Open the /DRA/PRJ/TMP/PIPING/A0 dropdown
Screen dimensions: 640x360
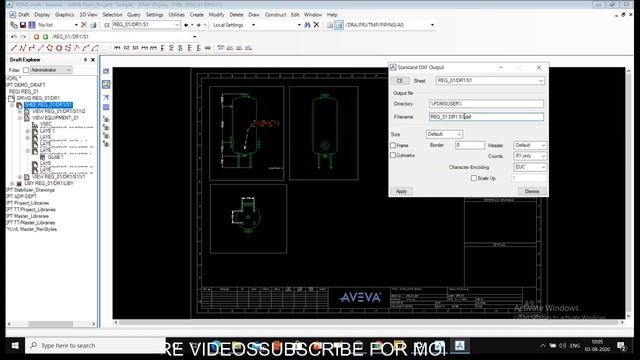click(x=432, y=25)
